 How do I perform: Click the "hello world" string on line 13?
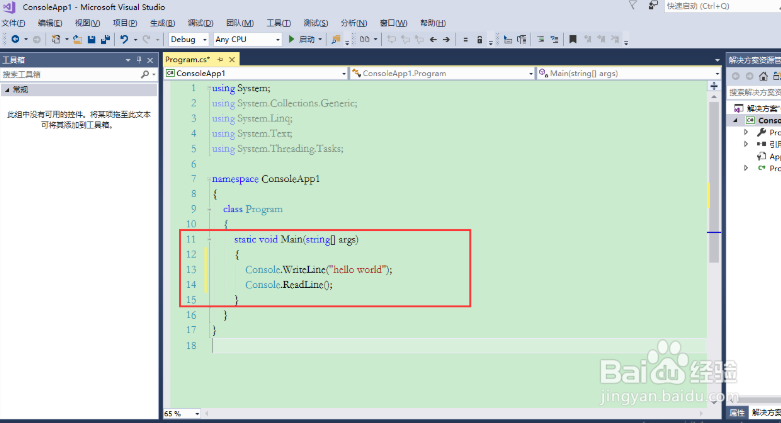click(x=358, y=270)
